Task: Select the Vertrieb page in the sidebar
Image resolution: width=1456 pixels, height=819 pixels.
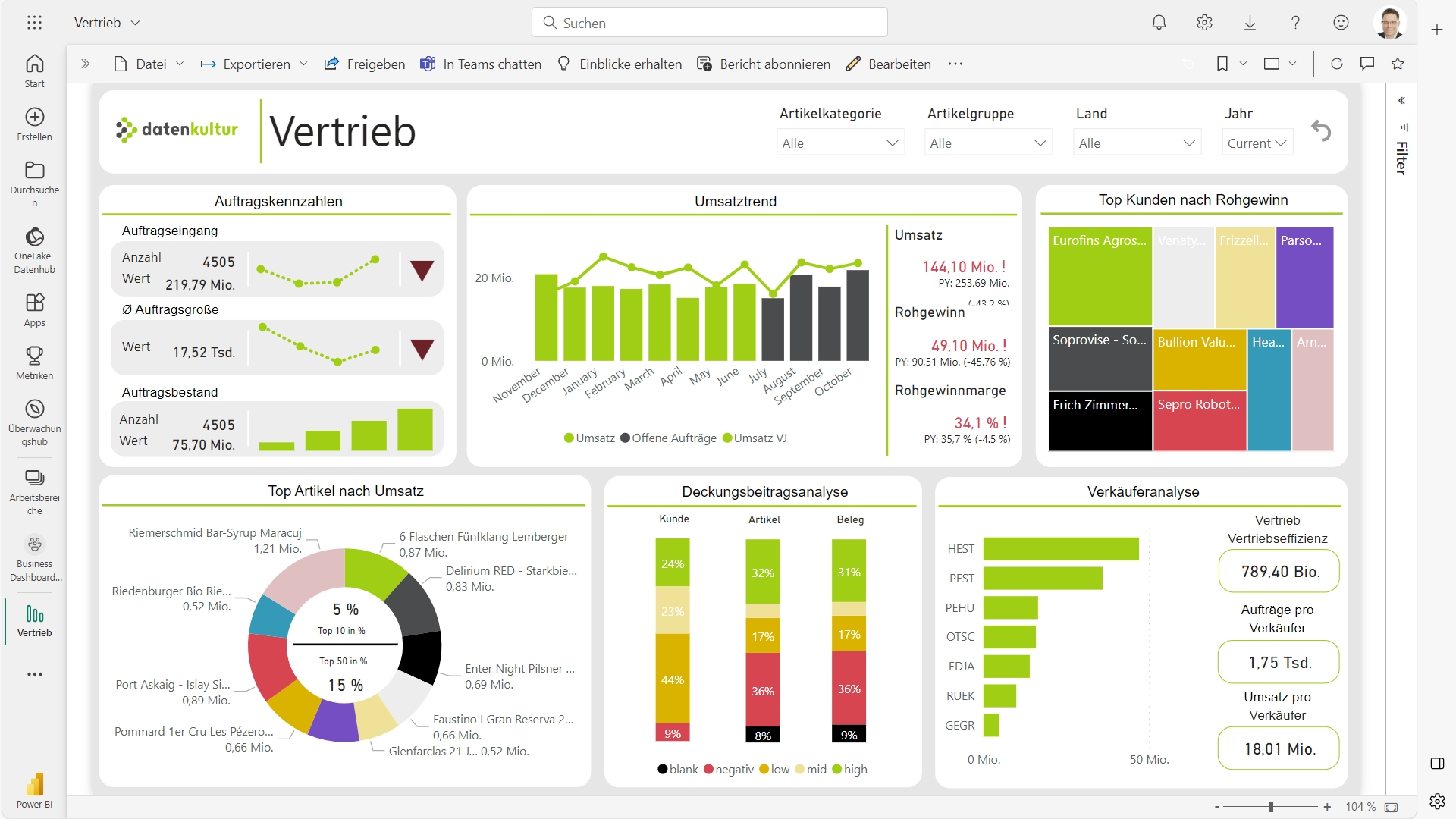Action: [x=34, y=620]
